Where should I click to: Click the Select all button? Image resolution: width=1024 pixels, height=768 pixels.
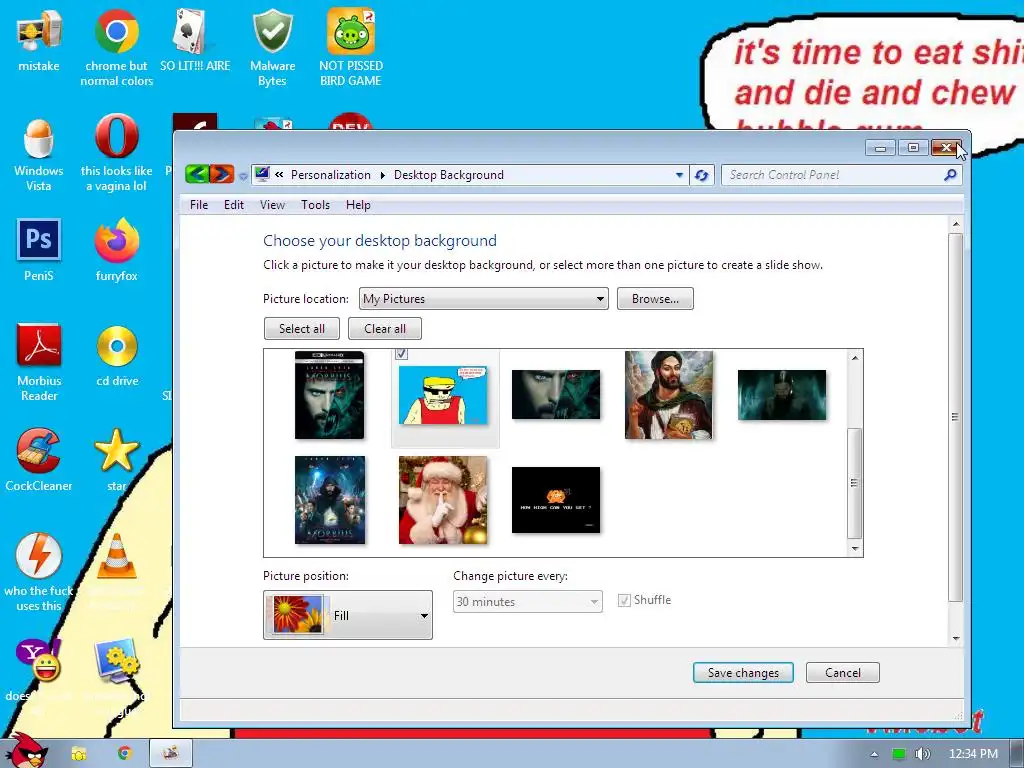click(x=302, y=328)
